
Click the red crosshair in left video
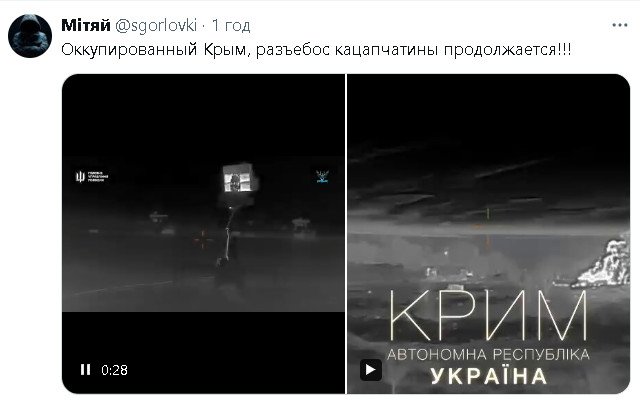click(x=203, y=239)
